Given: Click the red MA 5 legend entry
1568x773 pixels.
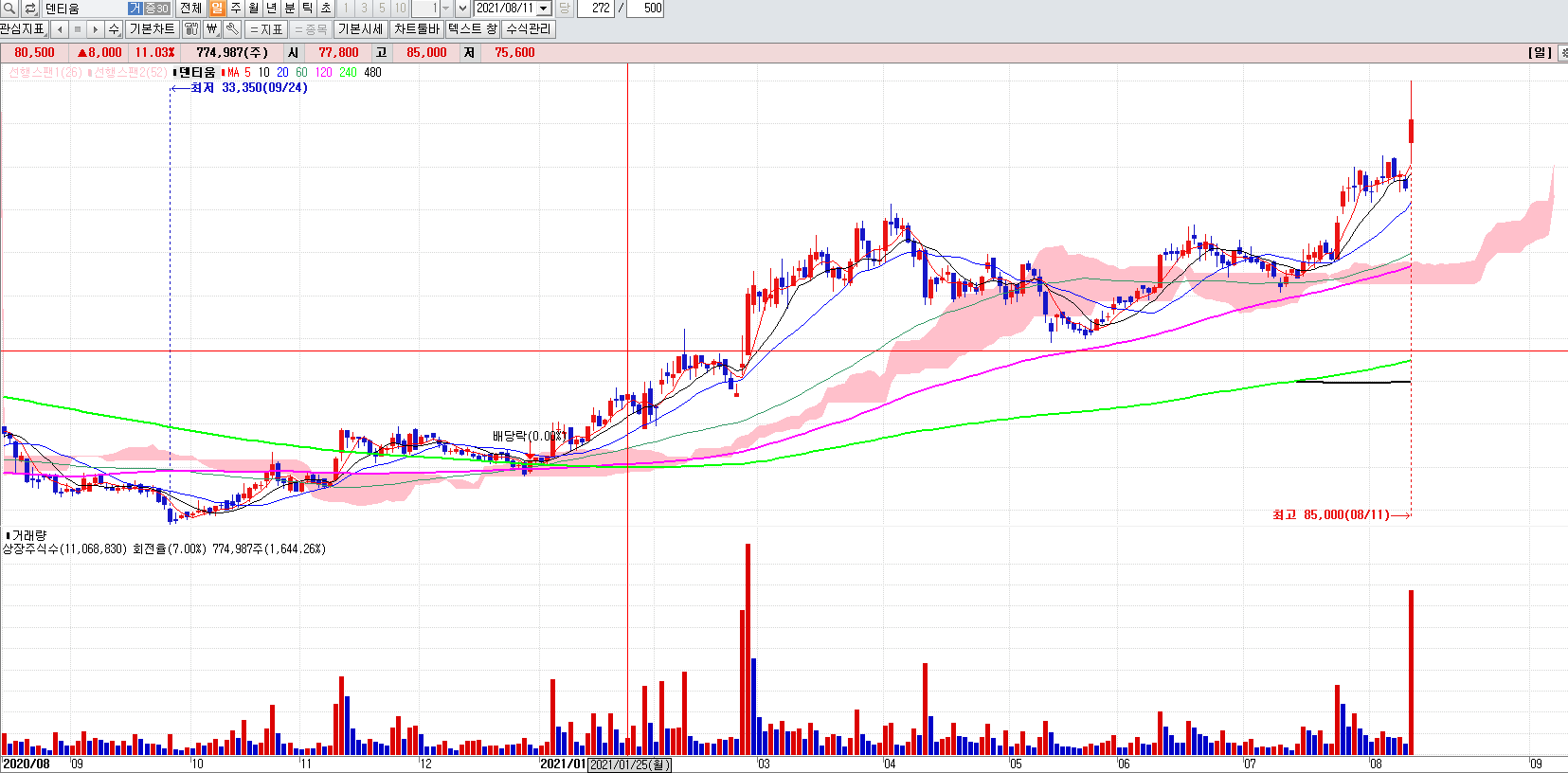Looking at the screenshot, I should tap(237, 73).
